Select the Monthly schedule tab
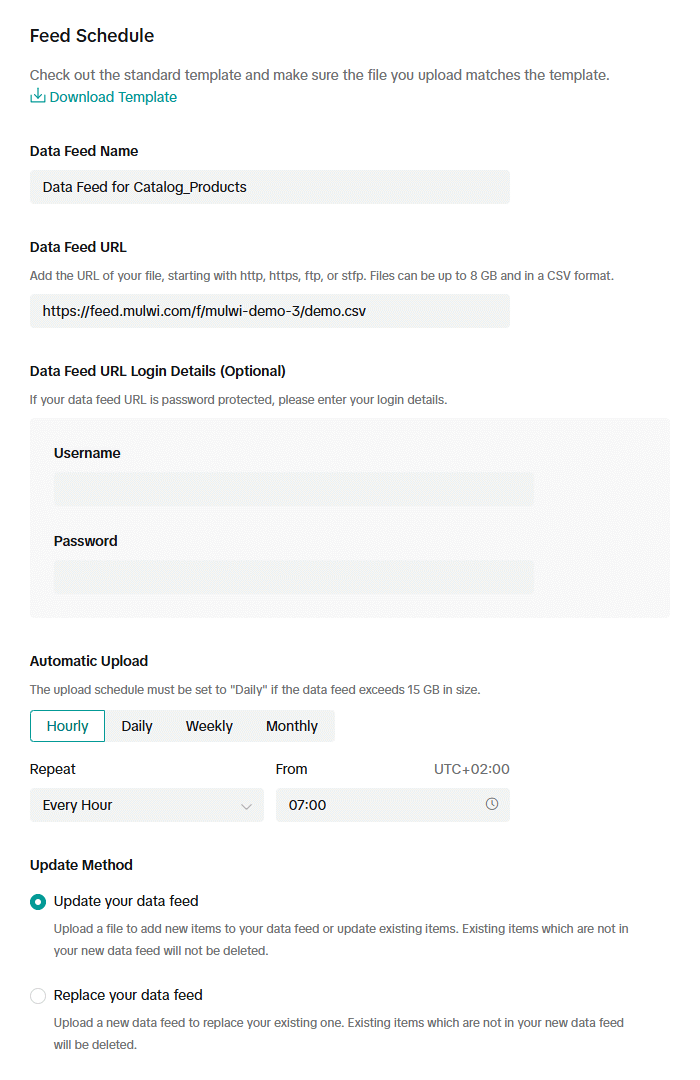 tap(291, 726)
